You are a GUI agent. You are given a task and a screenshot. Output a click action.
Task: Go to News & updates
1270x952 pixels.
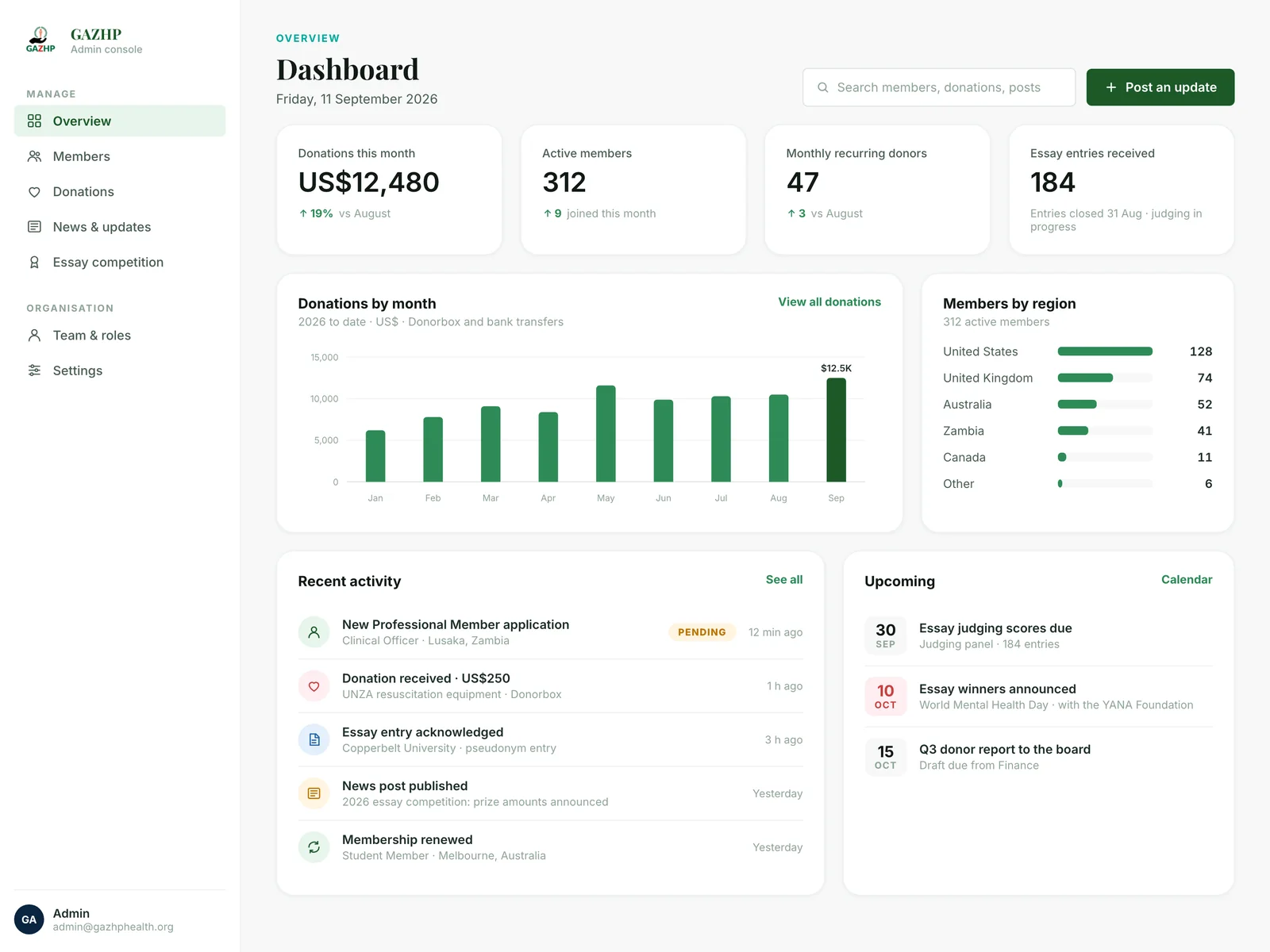tap(120, 227)
